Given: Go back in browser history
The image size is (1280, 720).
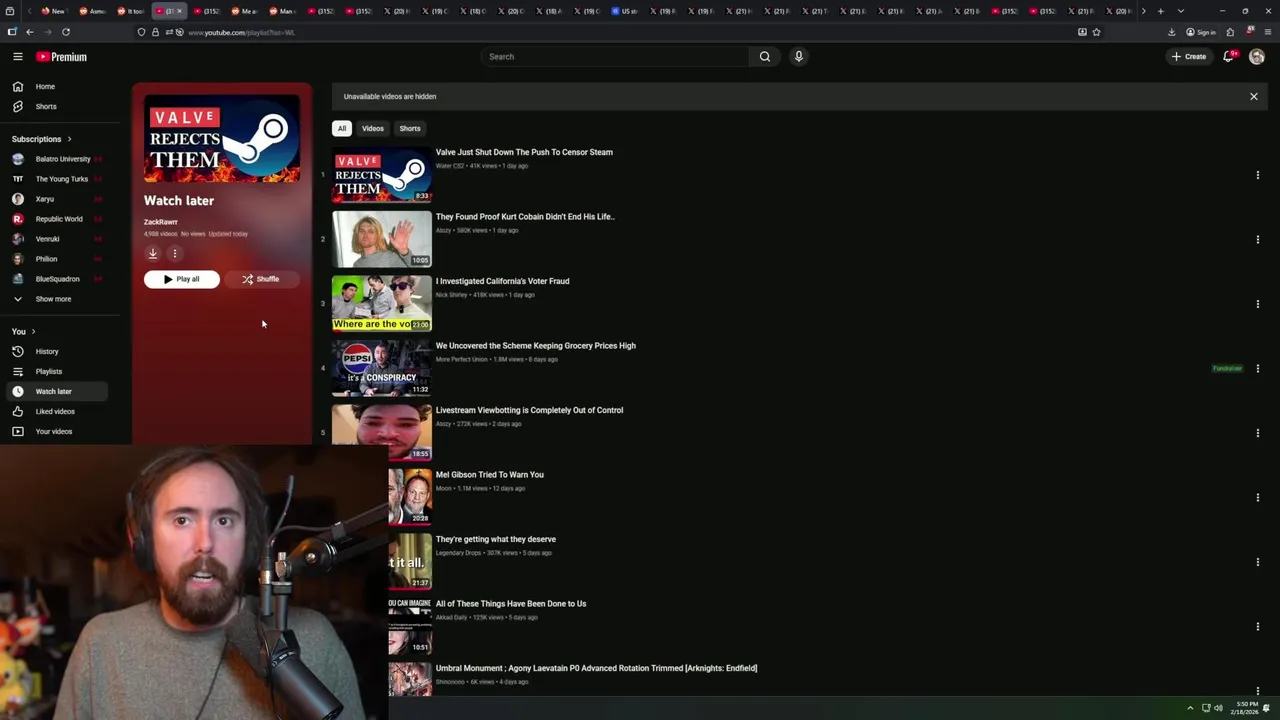Looking at the screenshot, I should (x=29, y=32).
